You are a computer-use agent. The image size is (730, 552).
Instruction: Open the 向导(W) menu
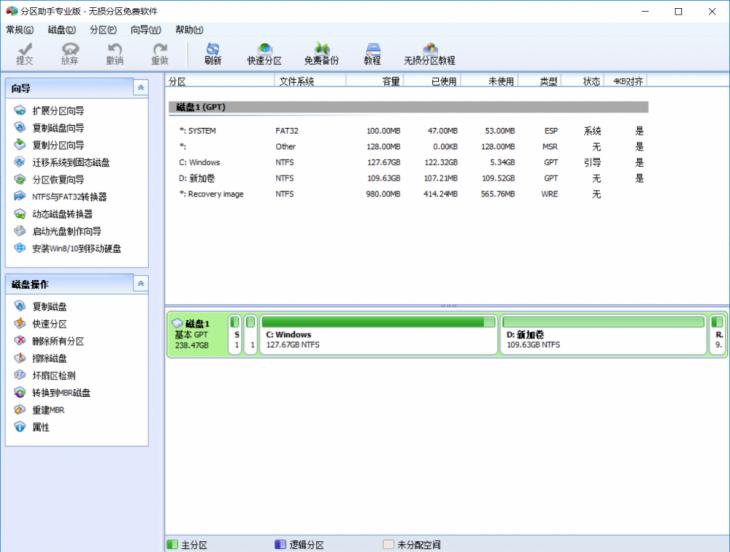pos(146,30)
